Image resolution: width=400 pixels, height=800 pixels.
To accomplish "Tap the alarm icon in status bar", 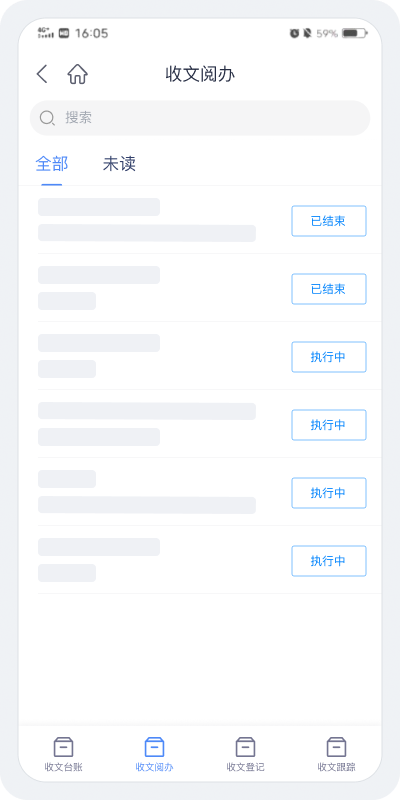I will click(294, 34).
